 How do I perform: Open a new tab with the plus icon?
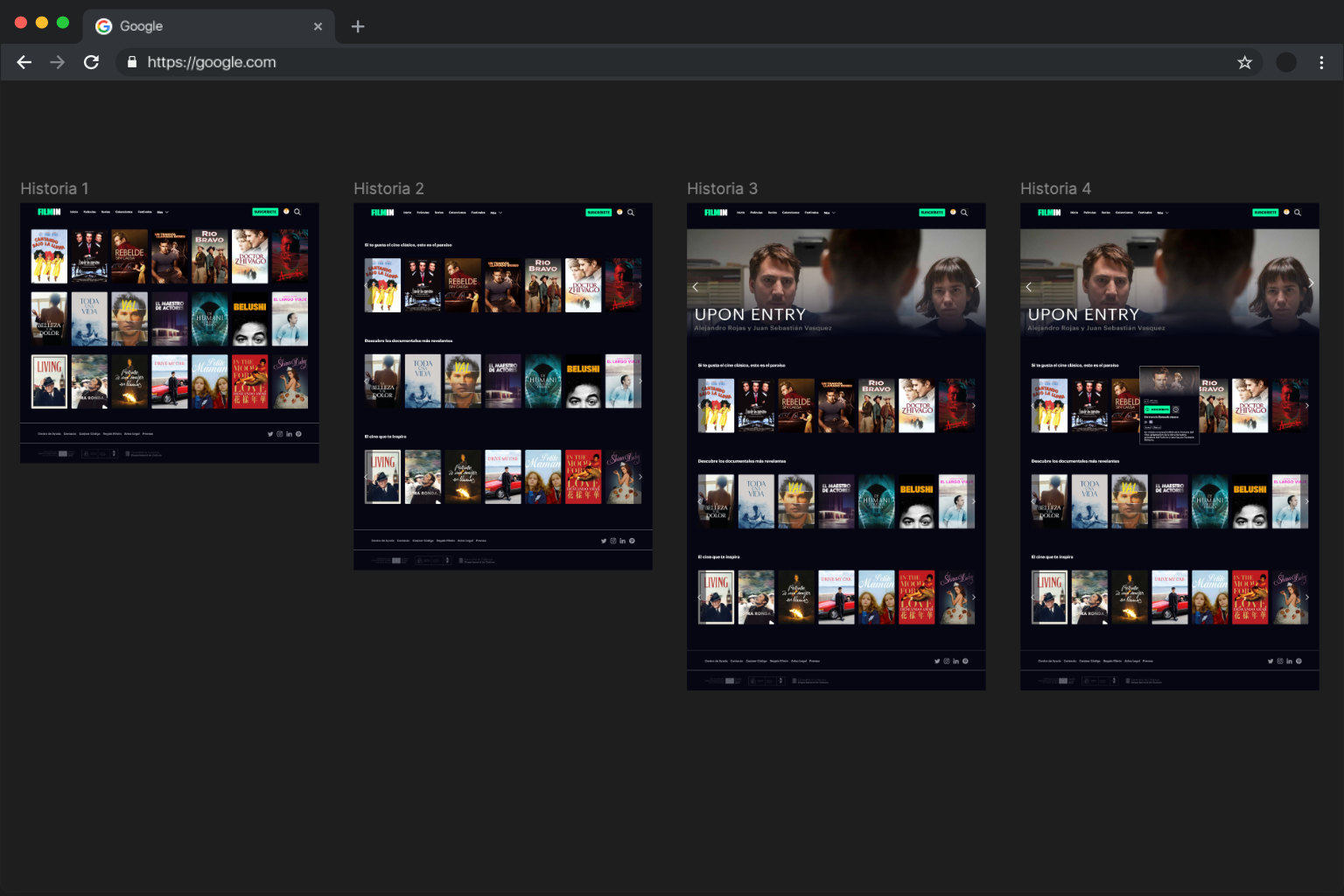pyautogui.click(x=358, y=26)
